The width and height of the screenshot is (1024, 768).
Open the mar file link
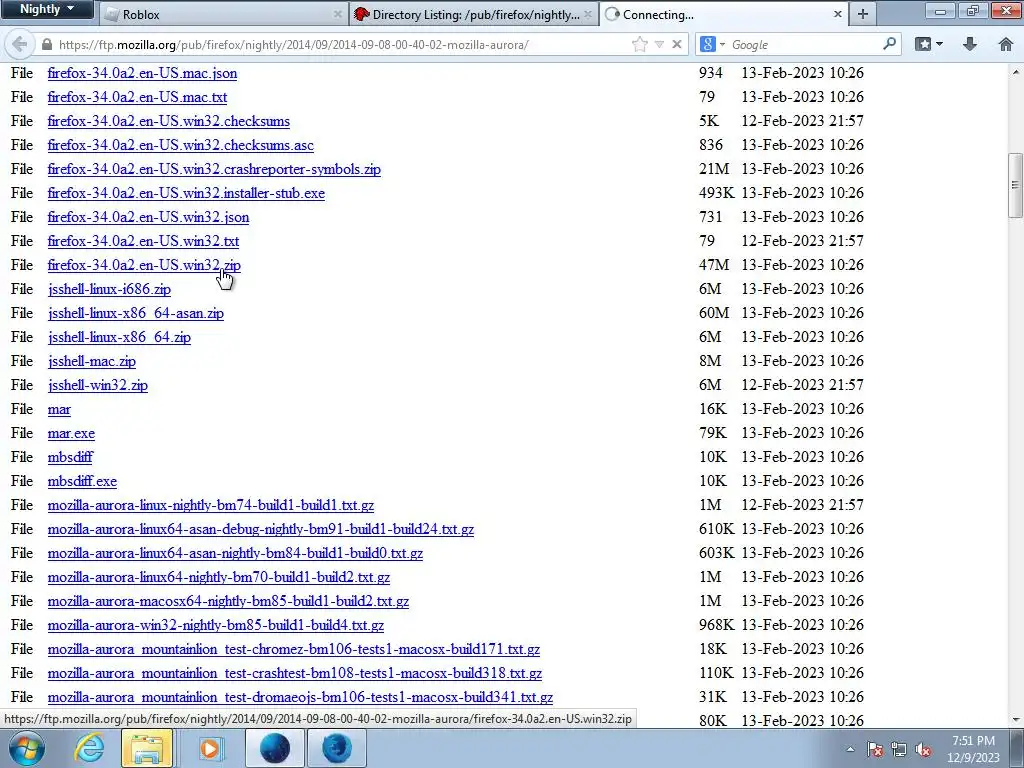point(59,409)
